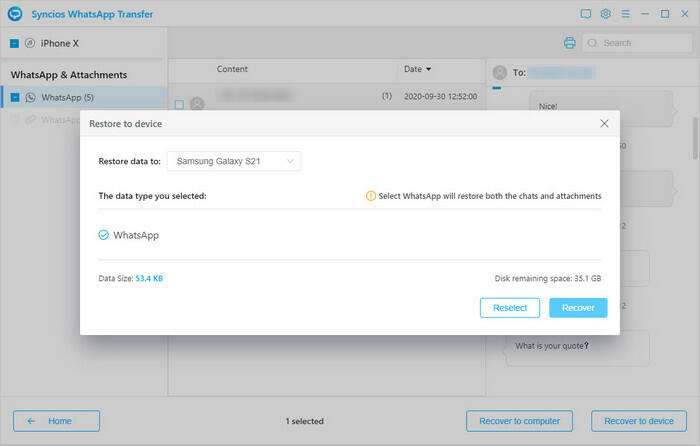The width and height of the screenshot is (700, 446).
Task: Click the Content column header
Action: 232,70
